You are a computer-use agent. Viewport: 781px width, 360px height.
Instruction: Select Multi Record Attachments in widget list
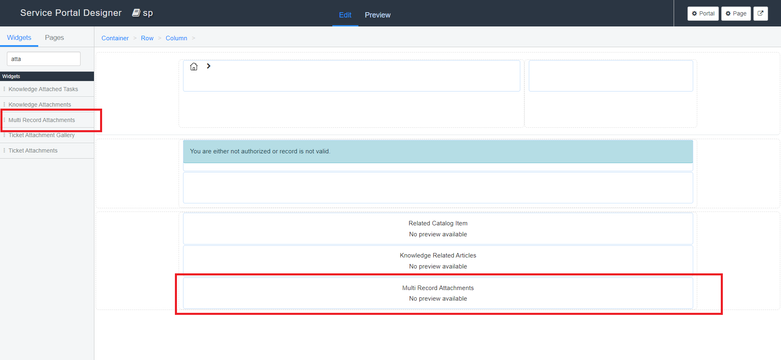click(47, 120)
